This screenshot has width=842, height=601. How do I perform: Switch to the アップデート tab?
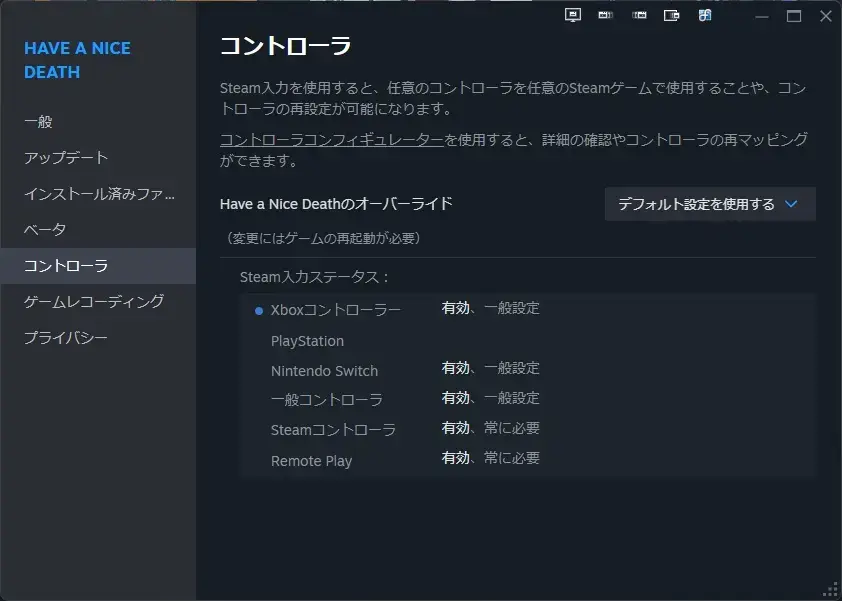click(x=98, y=158)
